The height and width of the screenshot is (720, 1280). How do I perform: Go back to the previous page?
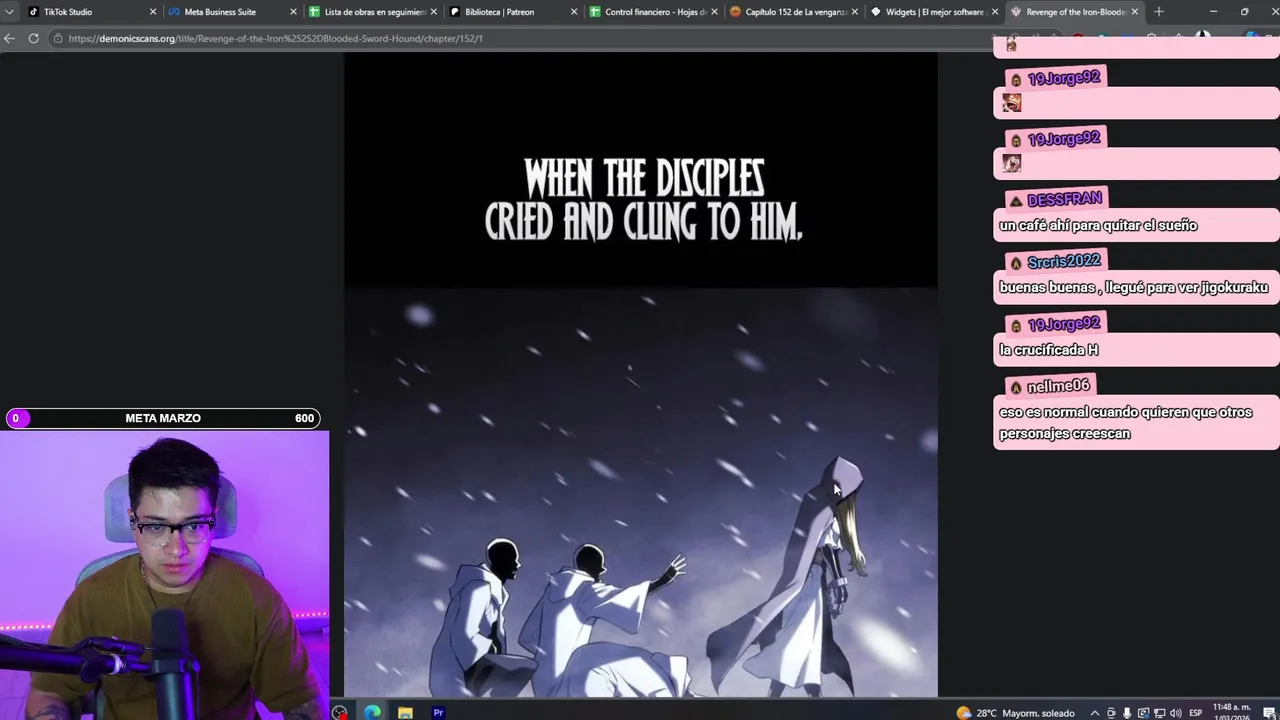(10, 38)
